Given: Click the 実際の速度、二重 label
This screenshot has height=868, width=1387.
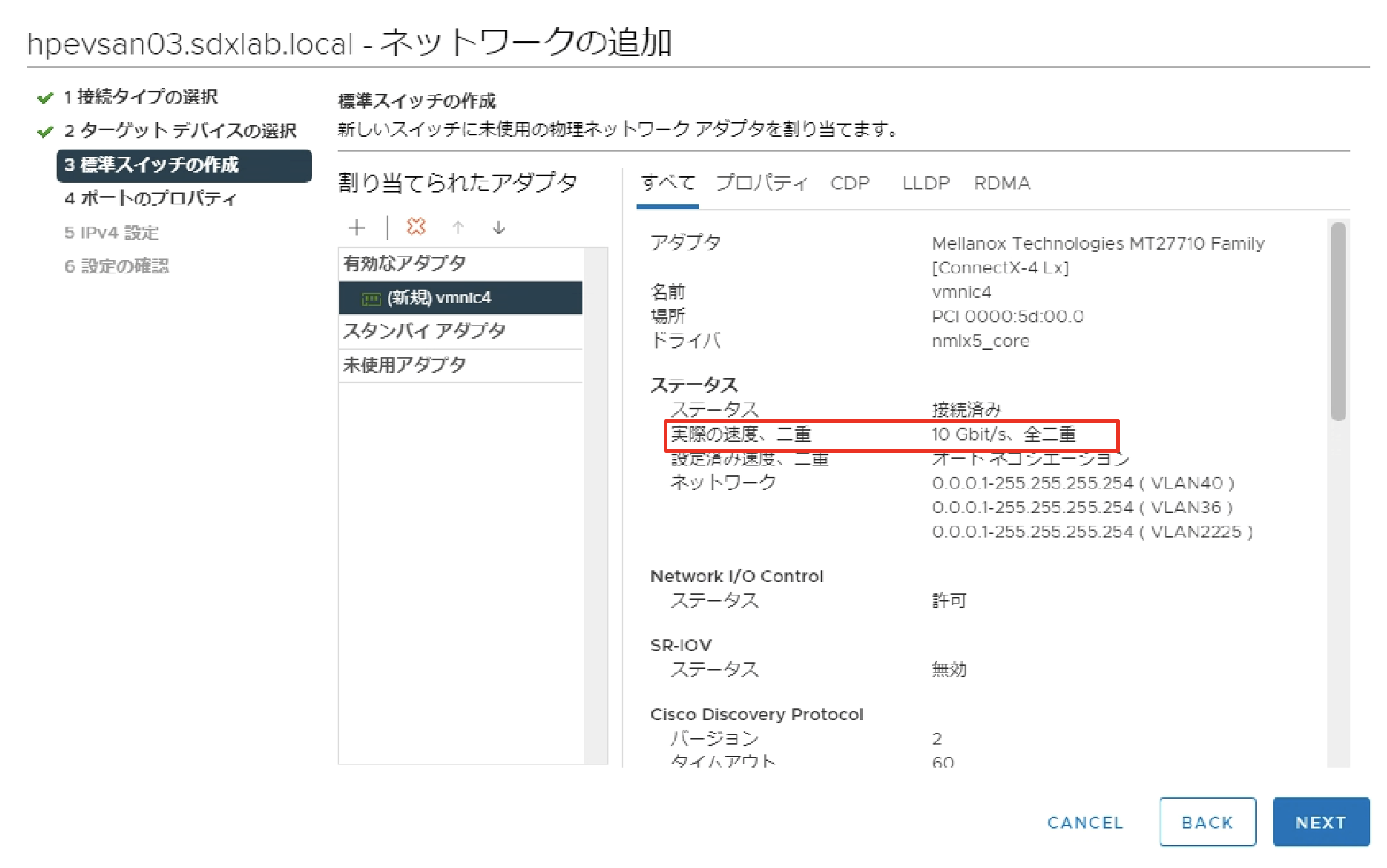Looking at the screenshot, I should pyautogui.click(x=741, y=434).
